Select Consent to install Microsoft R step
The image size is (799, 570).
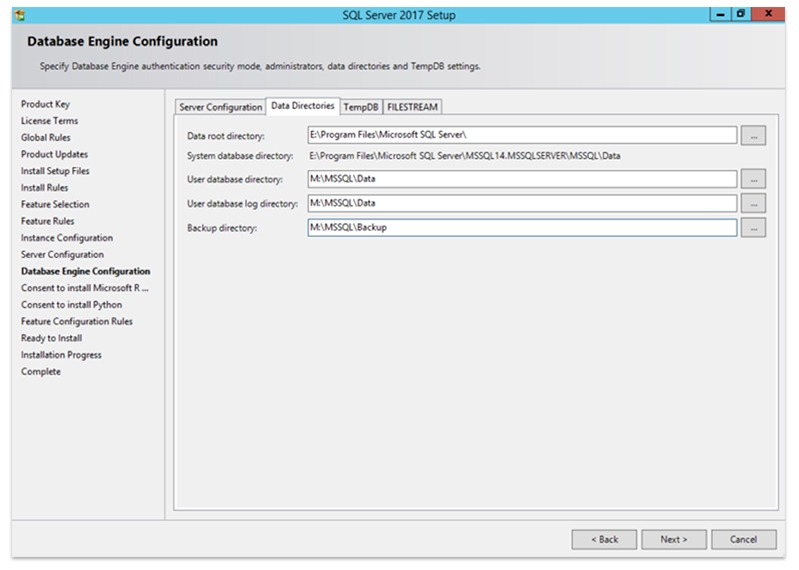point(85,288)
